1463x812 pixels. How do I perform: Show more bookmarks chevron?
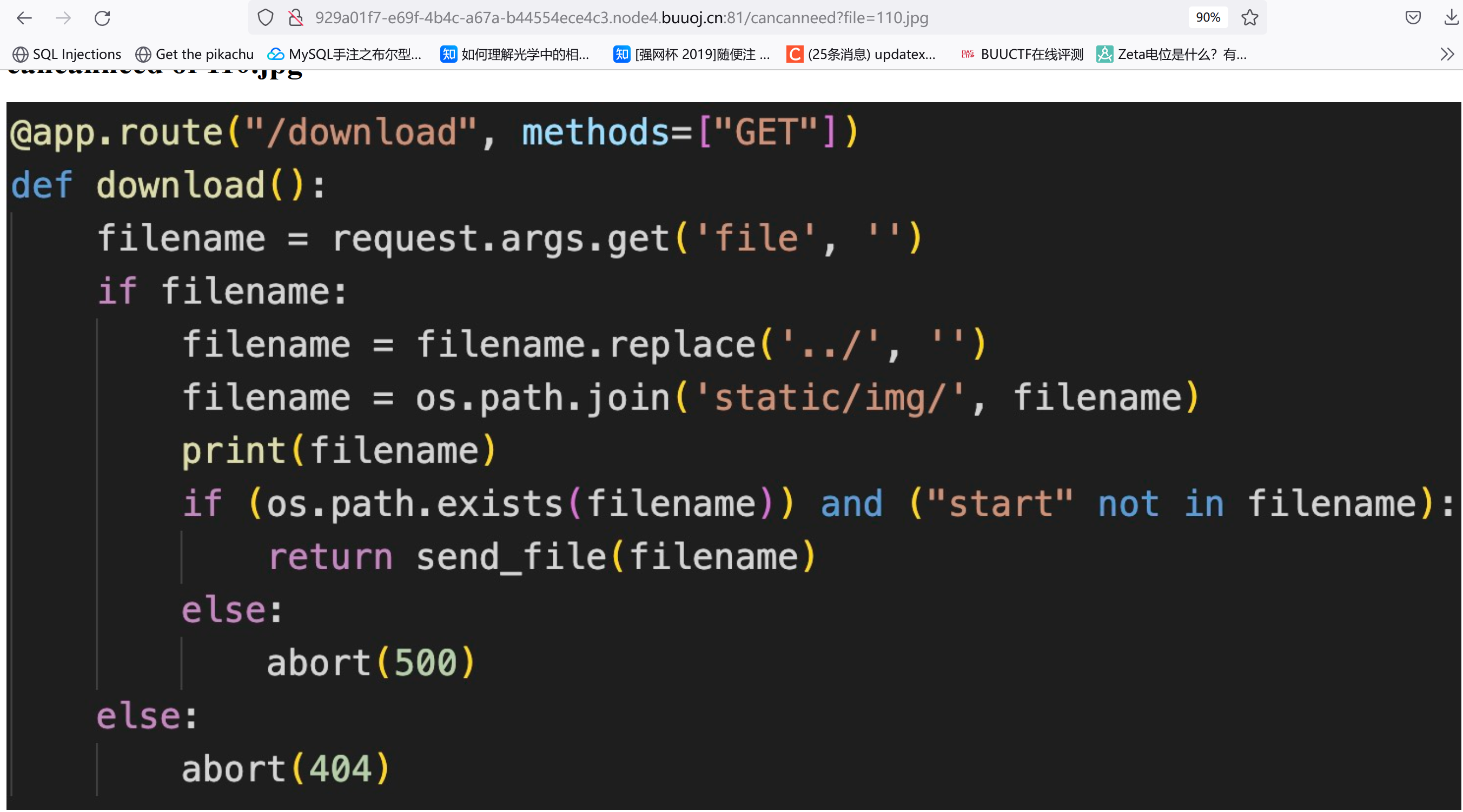(x=1447, y=55)
